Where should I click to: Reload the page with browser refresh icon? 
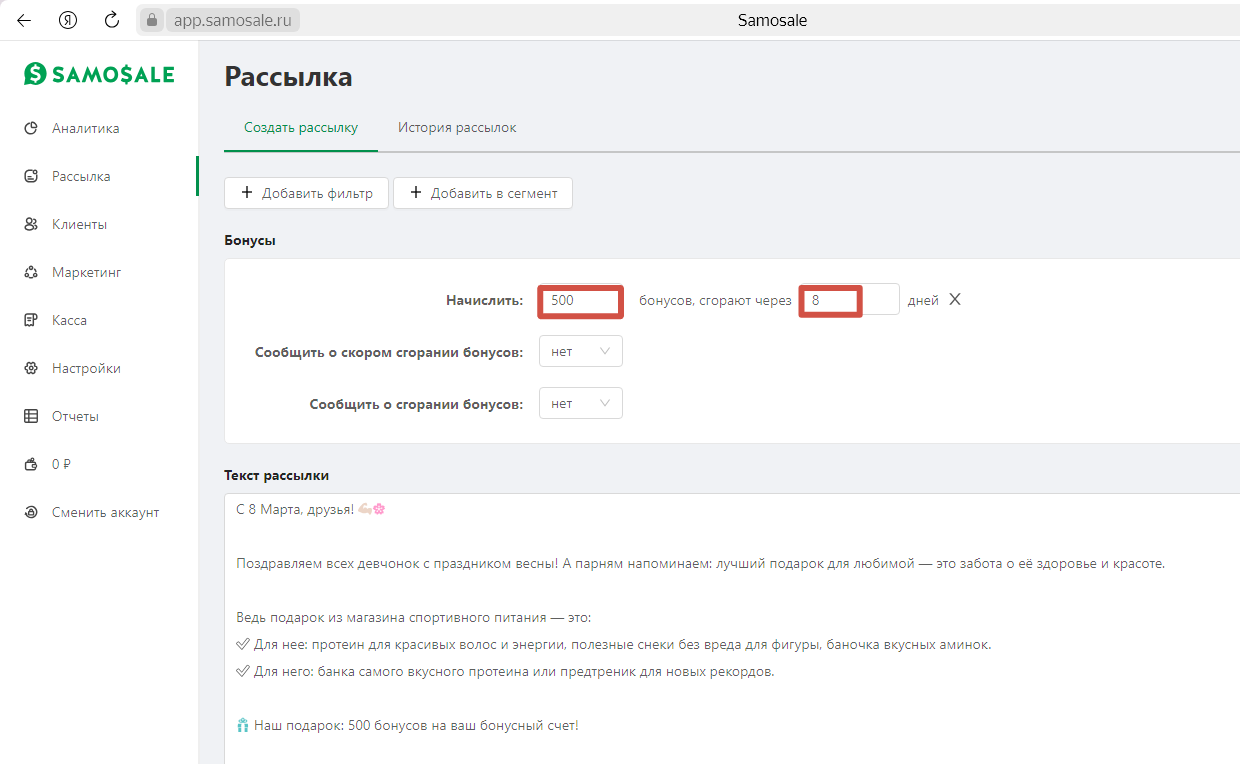point(112,20)
